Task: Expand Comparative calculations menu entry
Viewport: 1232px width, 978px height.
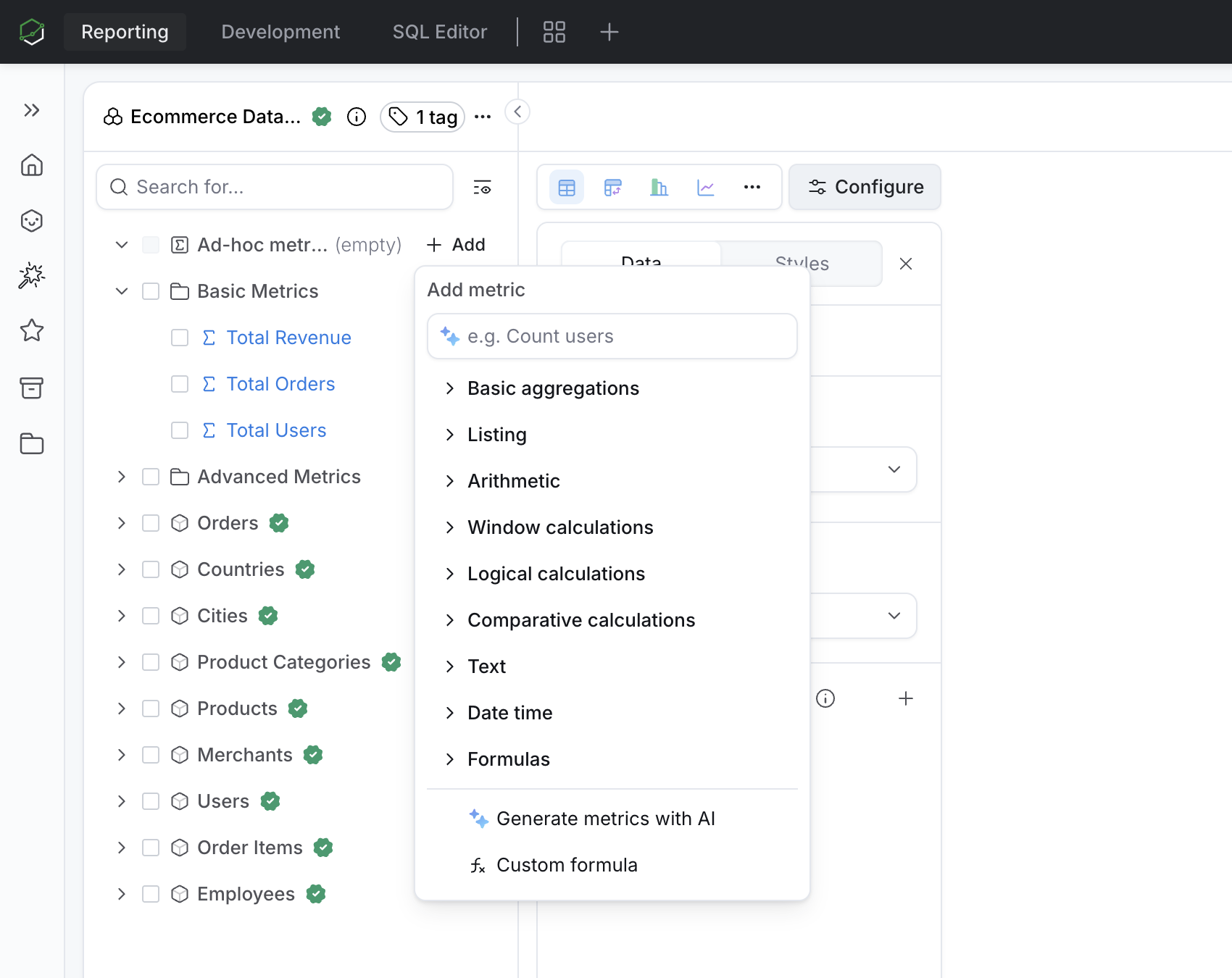Action: [x=612, y=620]
